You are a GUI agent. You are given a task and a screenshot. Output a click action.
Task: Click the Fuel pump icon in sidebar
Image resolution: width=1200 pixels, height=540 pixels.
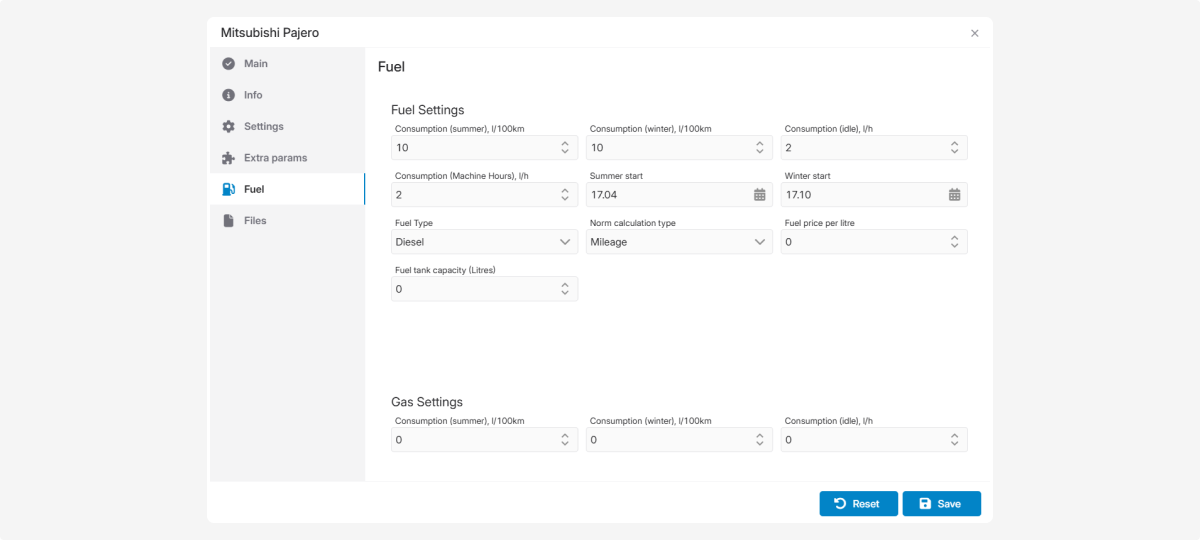click(228, 189)
